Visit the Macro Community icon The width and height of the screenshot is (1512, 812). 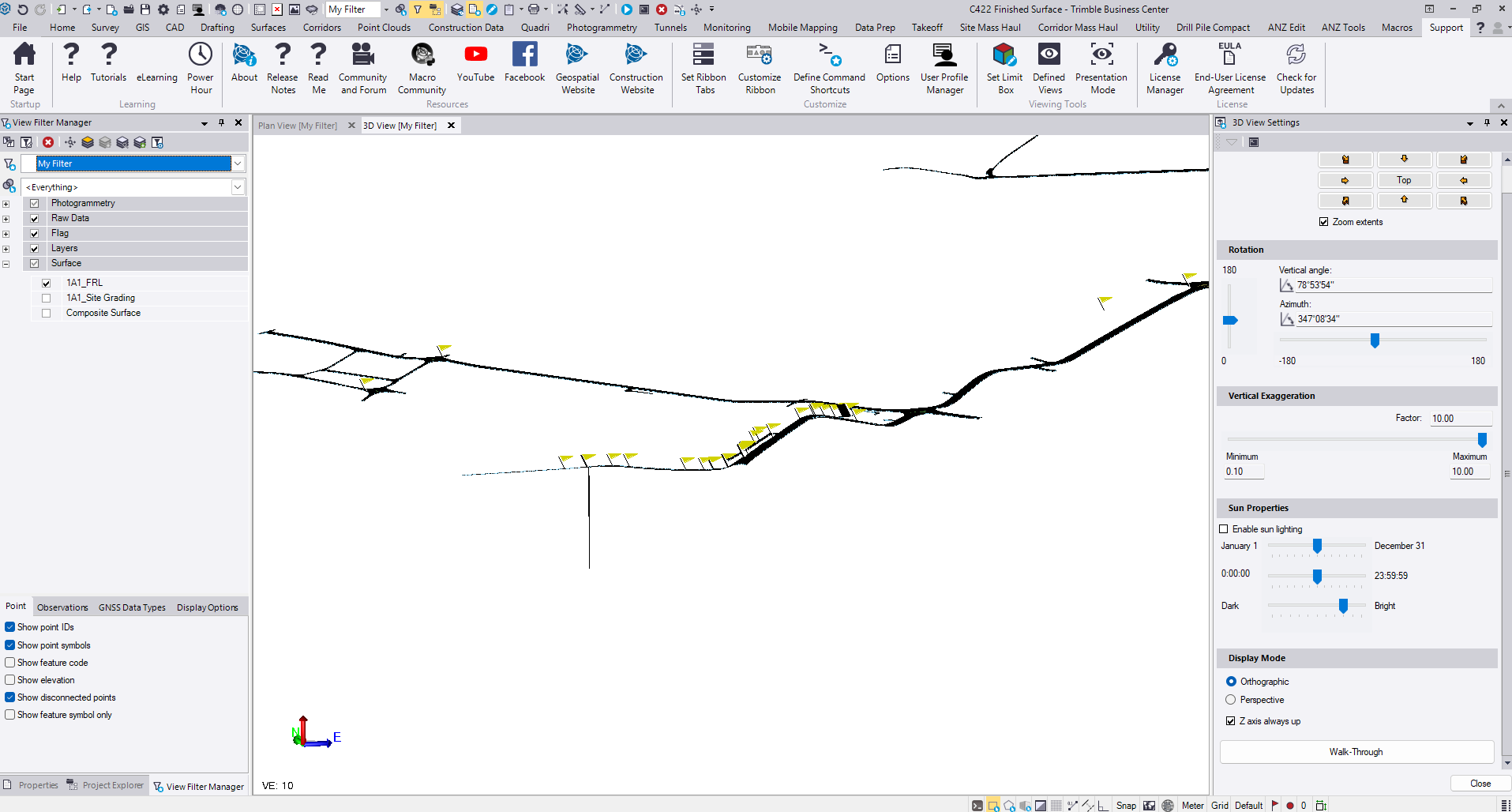422,69
